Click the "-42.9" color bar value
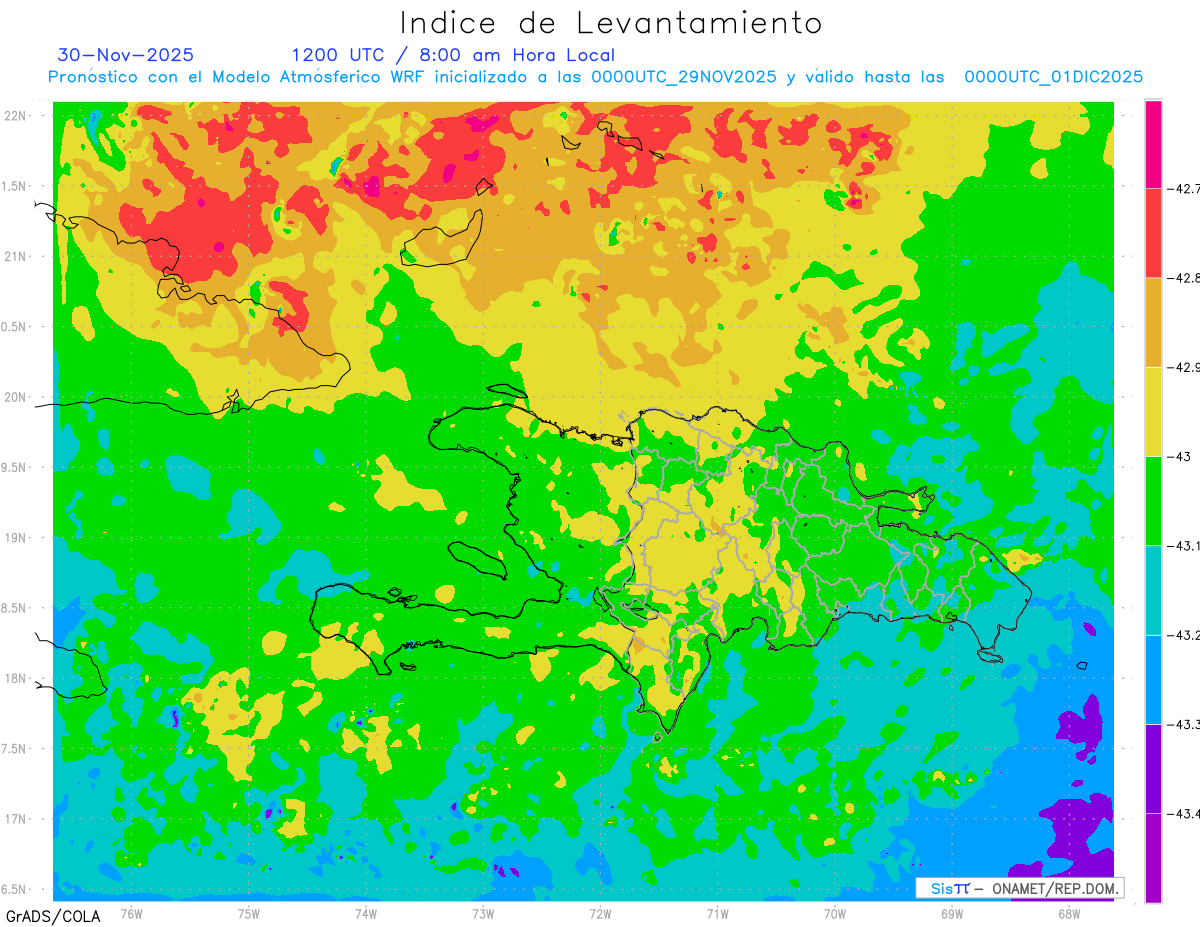This screenshot has width=1200, height=927. 1183,367
